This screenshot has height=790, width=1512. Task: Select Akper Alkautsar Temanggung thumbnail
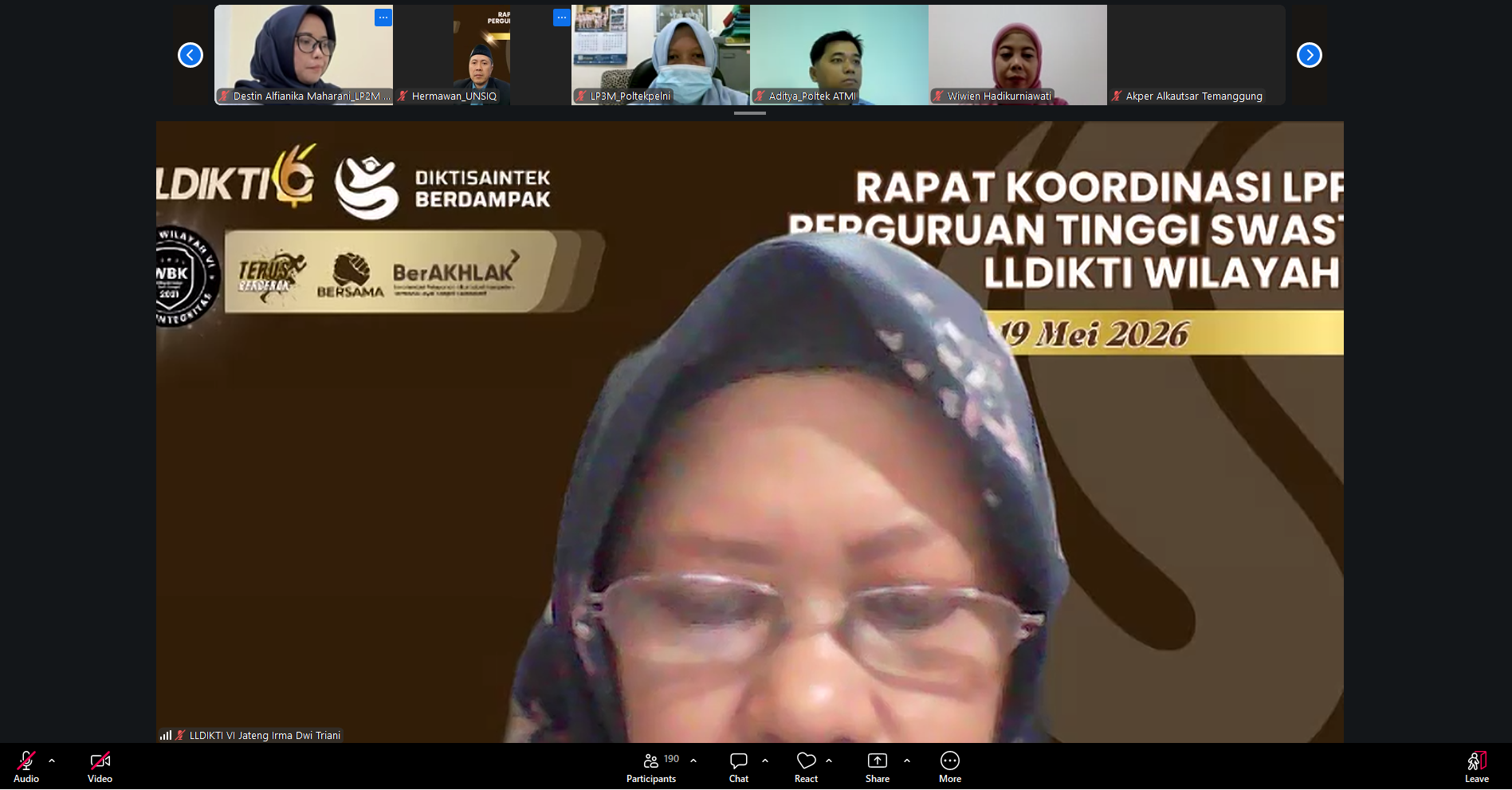coord(1196,55)
